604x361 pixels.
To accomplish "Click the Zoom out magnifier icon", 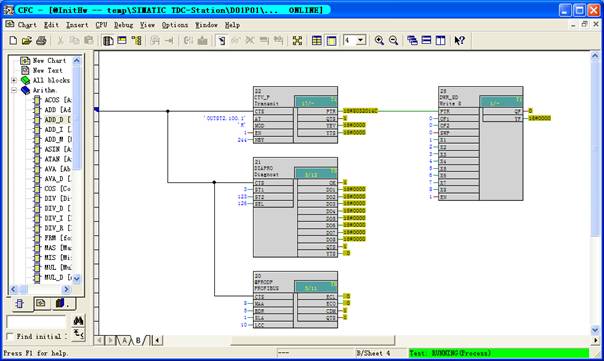I will 393,40.
